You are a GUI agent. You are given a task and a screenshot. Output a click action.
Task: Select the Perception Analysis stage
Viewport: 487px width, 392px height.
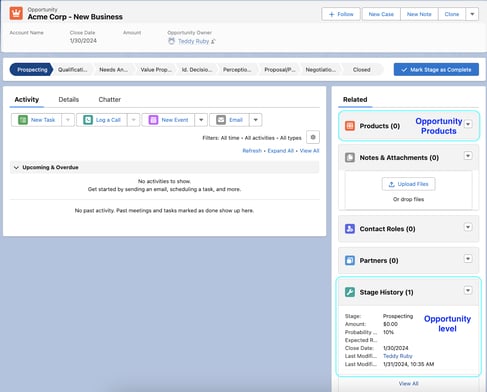(237, 69)
